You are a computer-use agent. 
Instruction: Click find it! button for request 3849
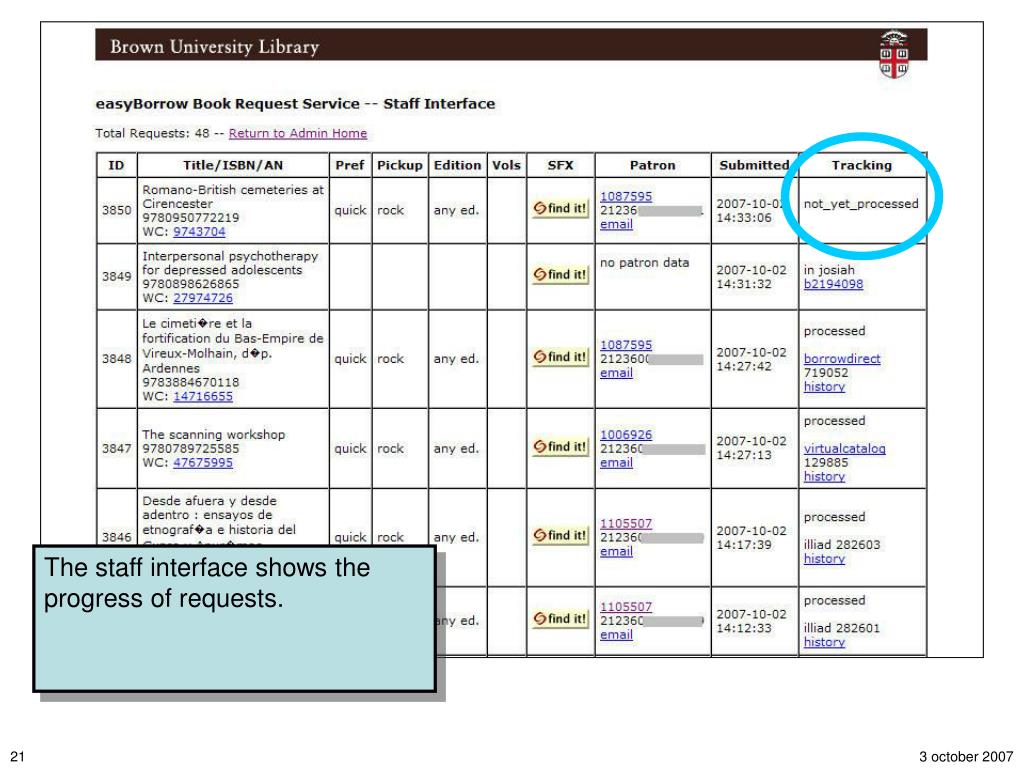click(560, 275)
